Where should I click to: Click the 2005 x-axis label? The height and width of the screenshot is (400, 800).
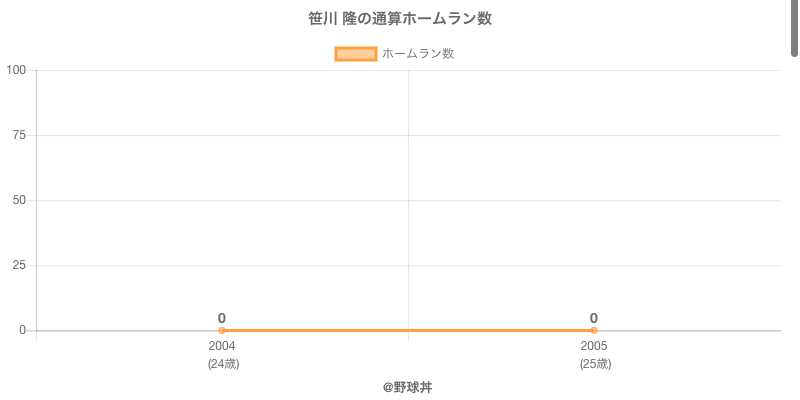coord(594,346)
